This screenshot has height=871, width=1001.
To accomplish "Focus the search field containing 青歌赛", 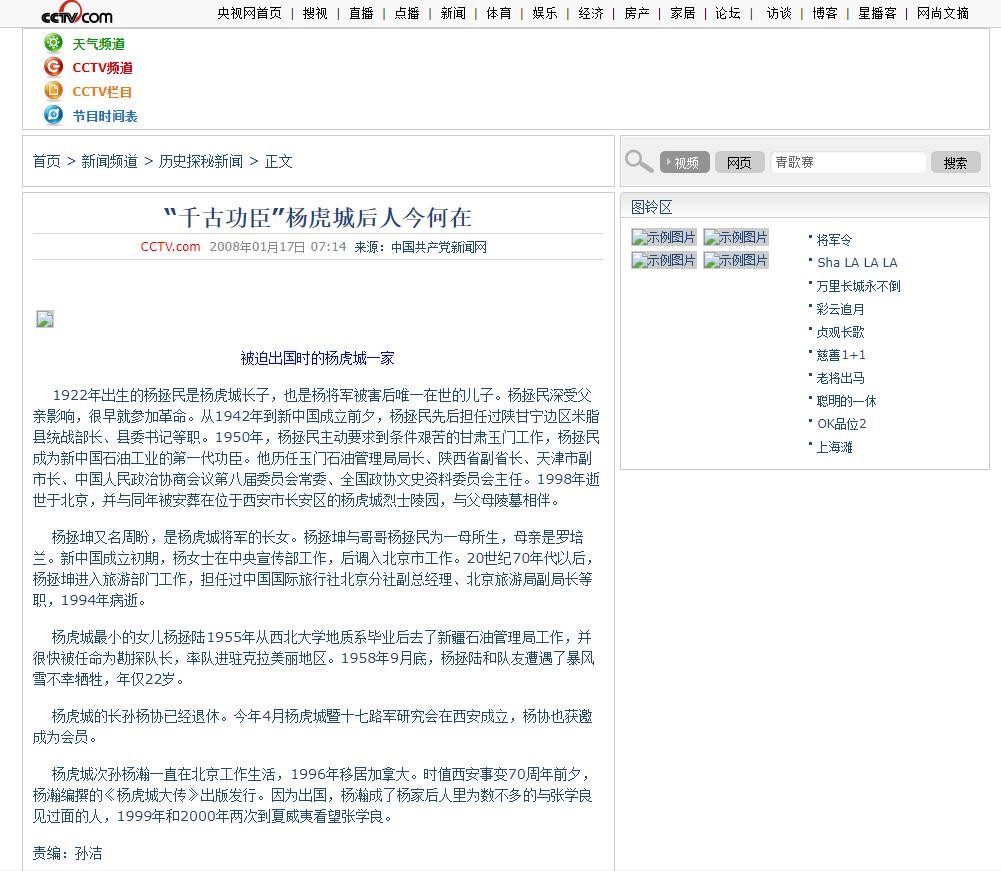I will point(848,162).
